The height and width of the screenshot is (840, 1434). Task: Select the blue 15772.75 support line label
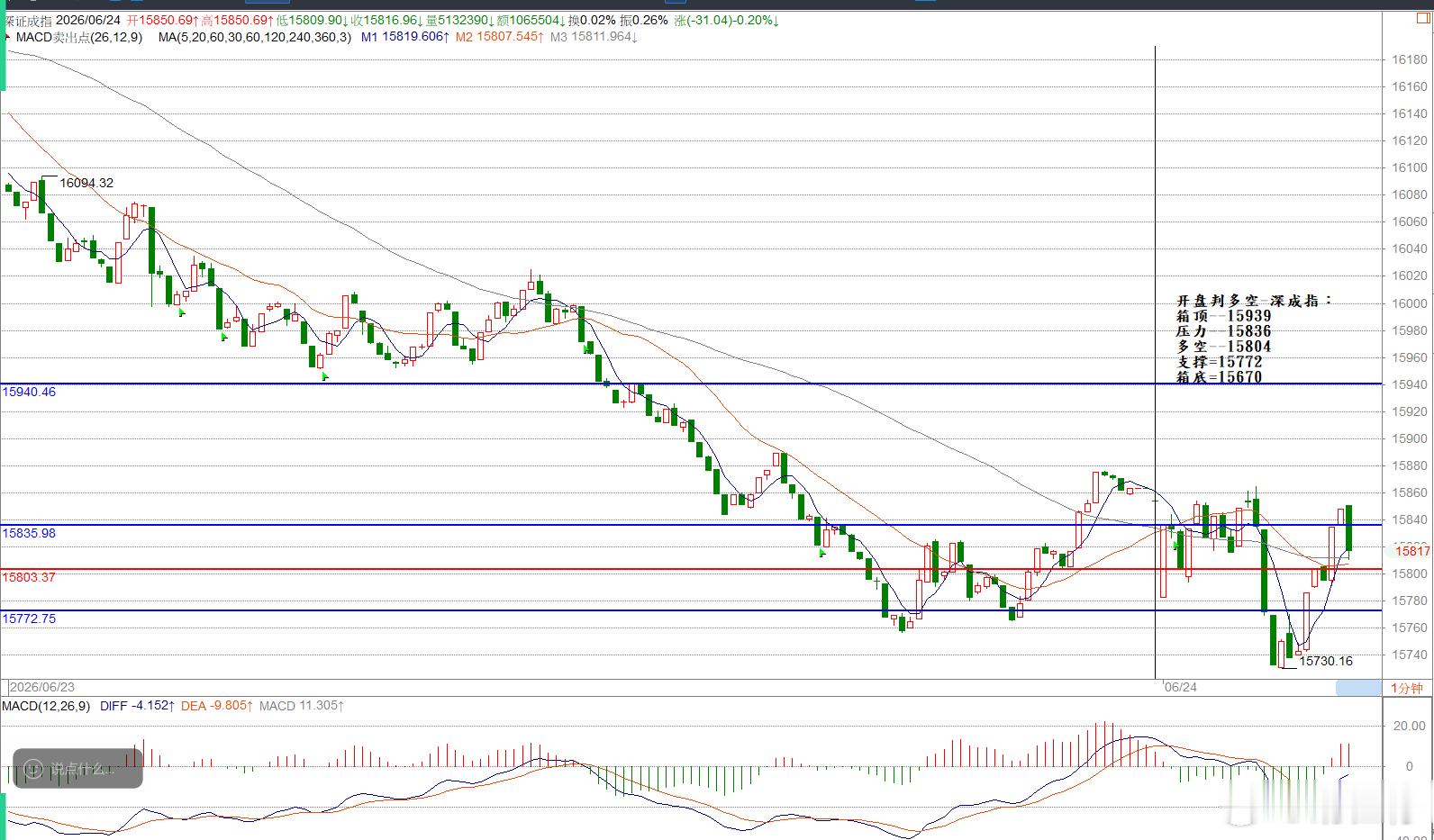click(29, 619)
